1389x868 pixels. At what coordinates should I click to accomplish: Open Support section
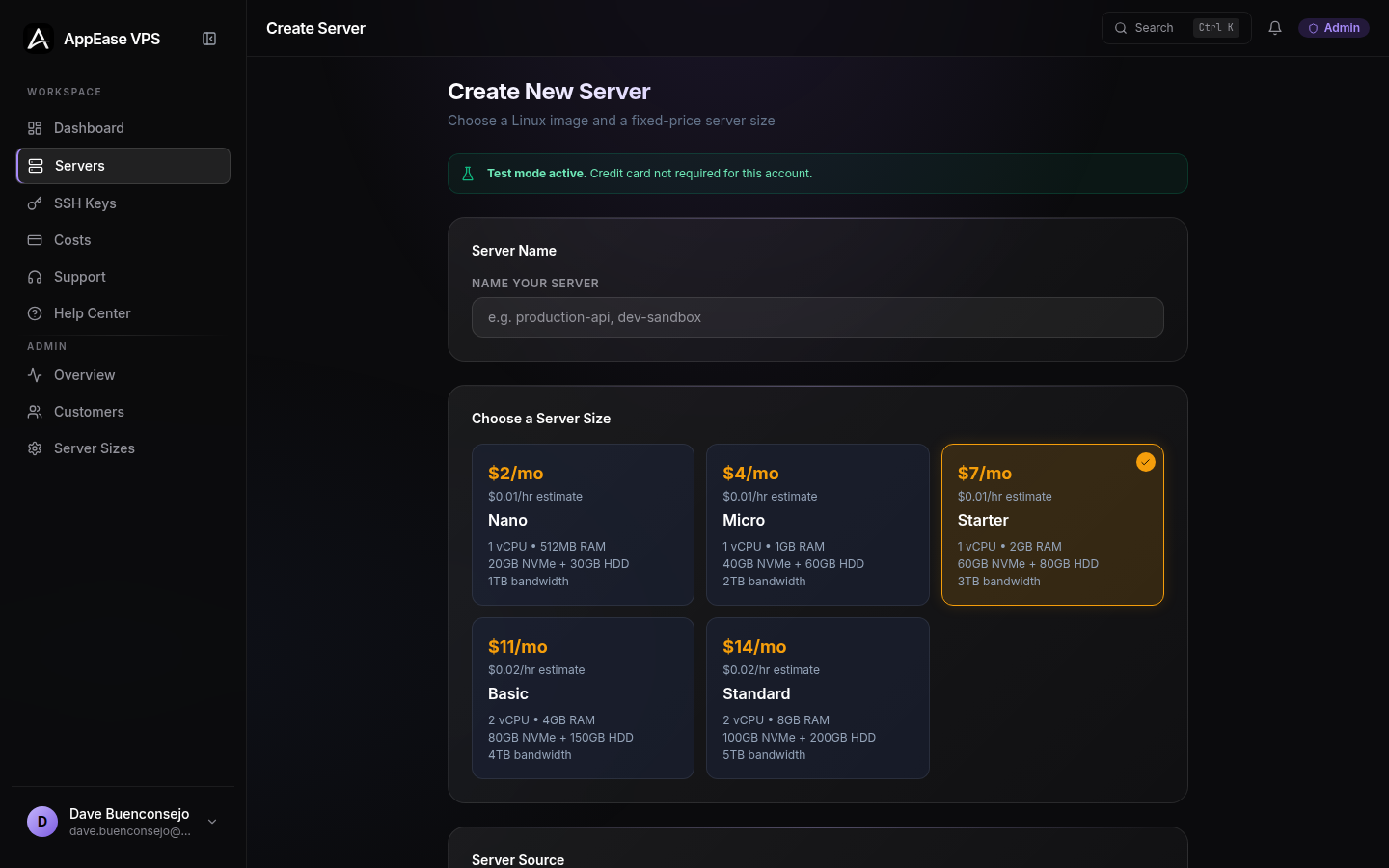[123, 277]
